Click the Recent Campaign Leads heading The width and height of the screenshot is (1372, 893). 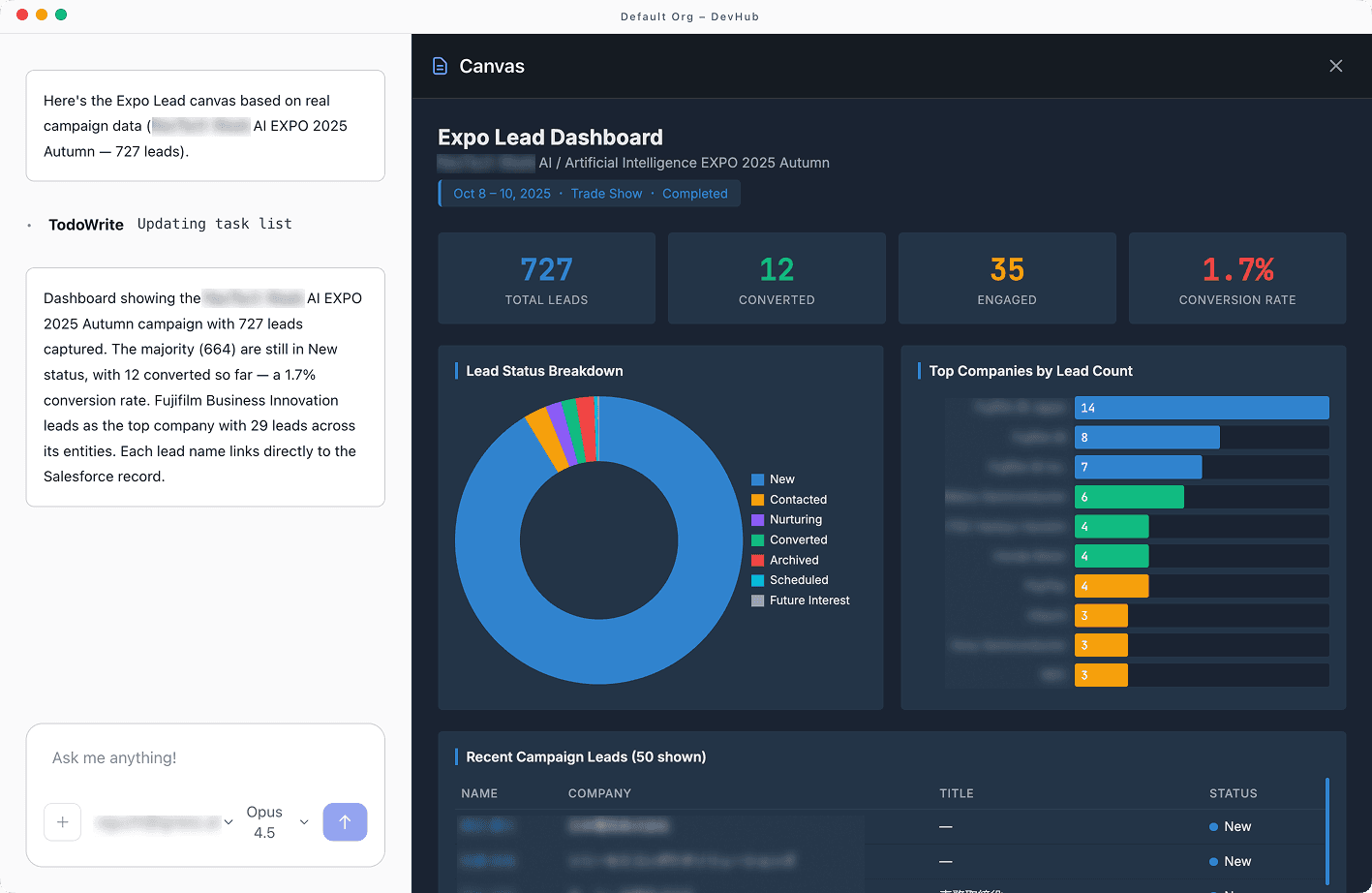[x=586, y=757]
